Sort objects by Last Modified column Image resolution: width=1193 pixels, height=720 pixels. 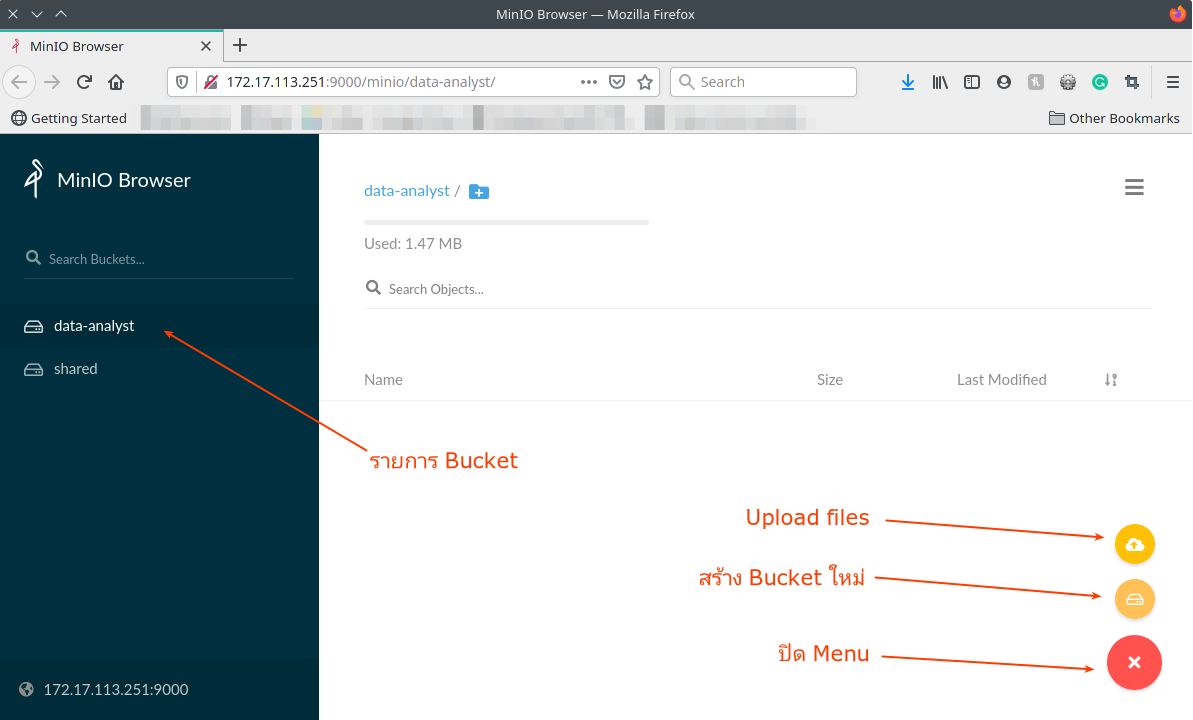click(1001, 380)
